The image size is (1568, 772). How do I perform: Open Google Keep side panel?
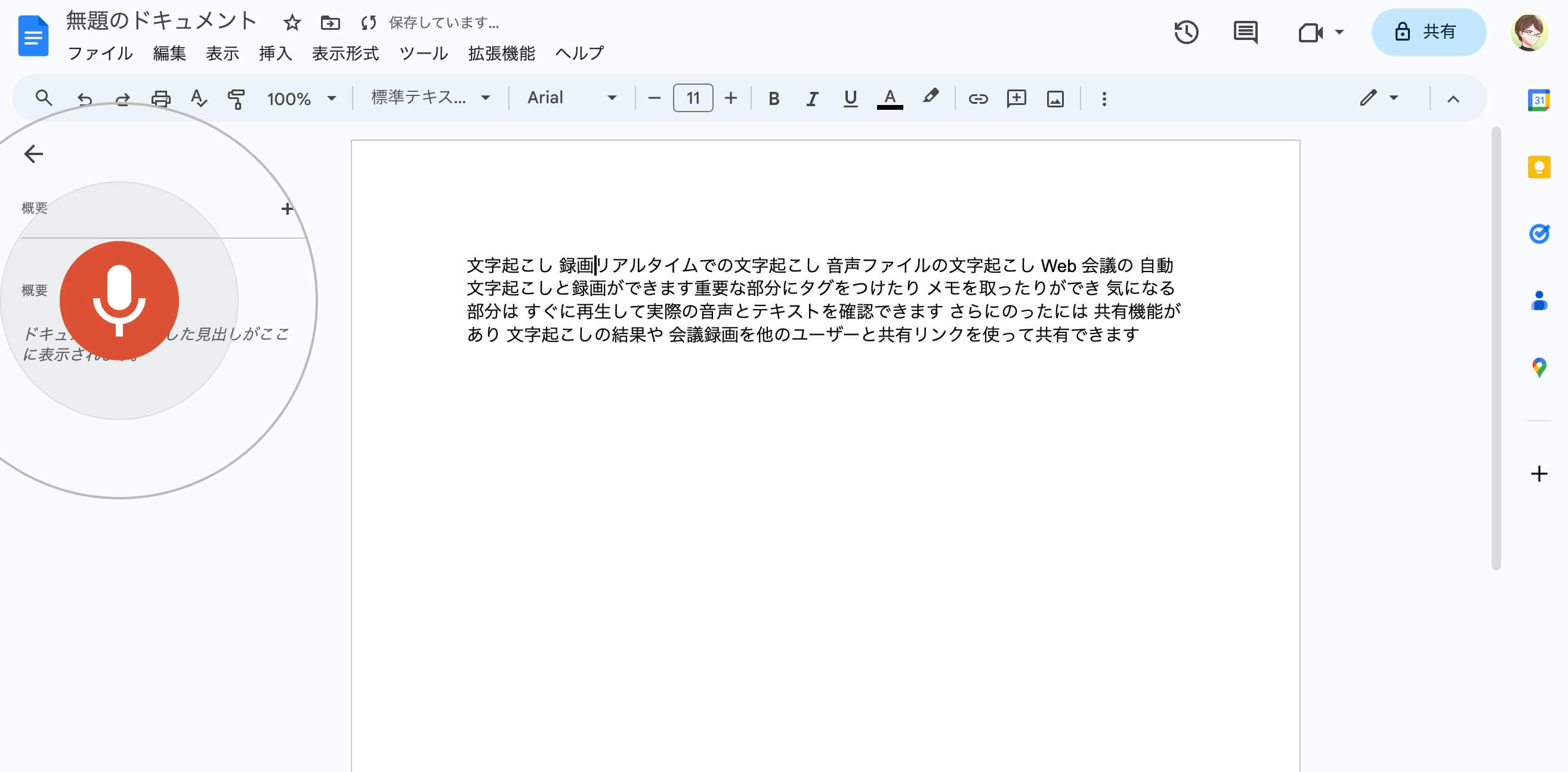(x=1538, y=167)
